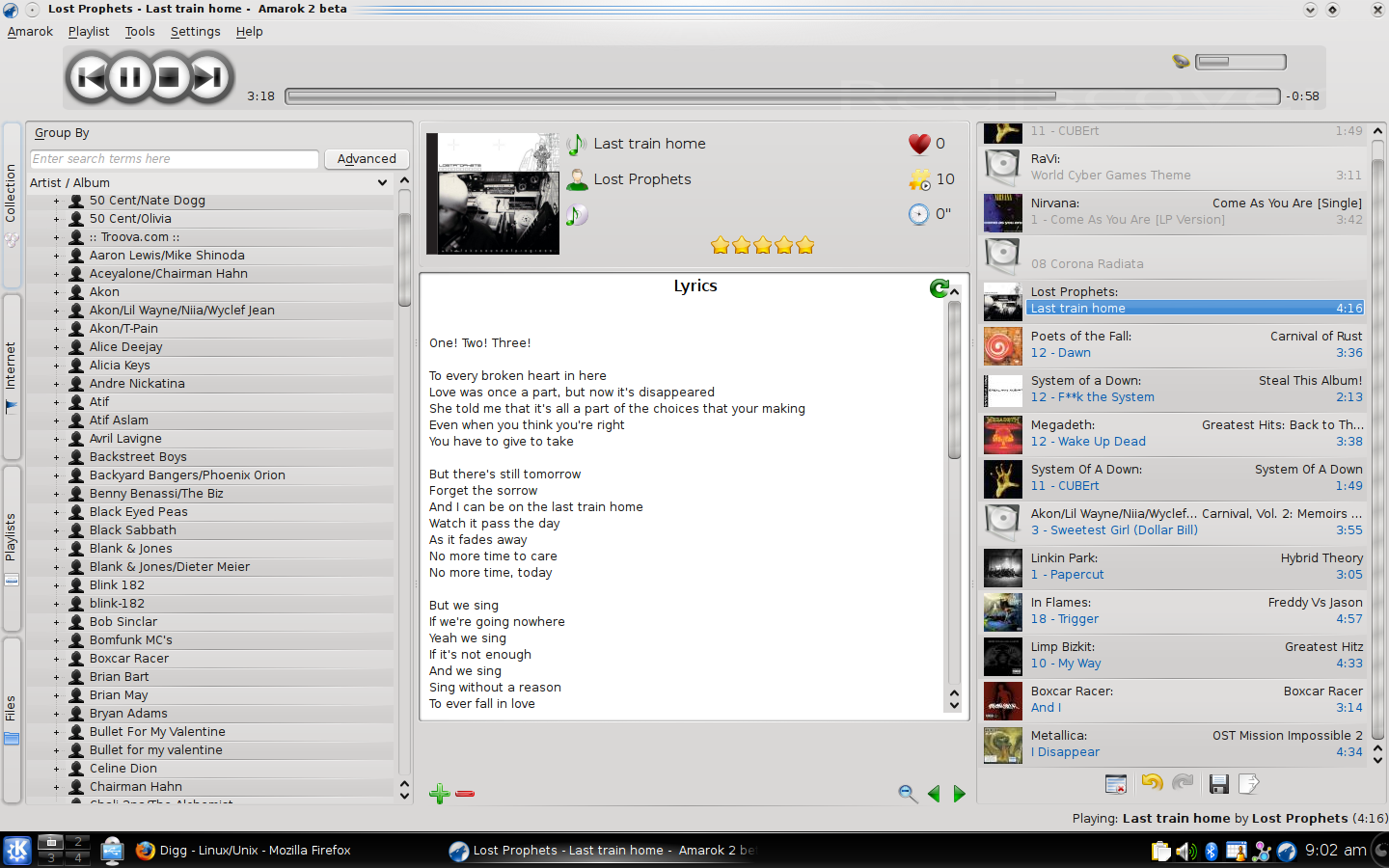Open the Playlist menu
1389x868 pixels.
click(x=89, y=31)
